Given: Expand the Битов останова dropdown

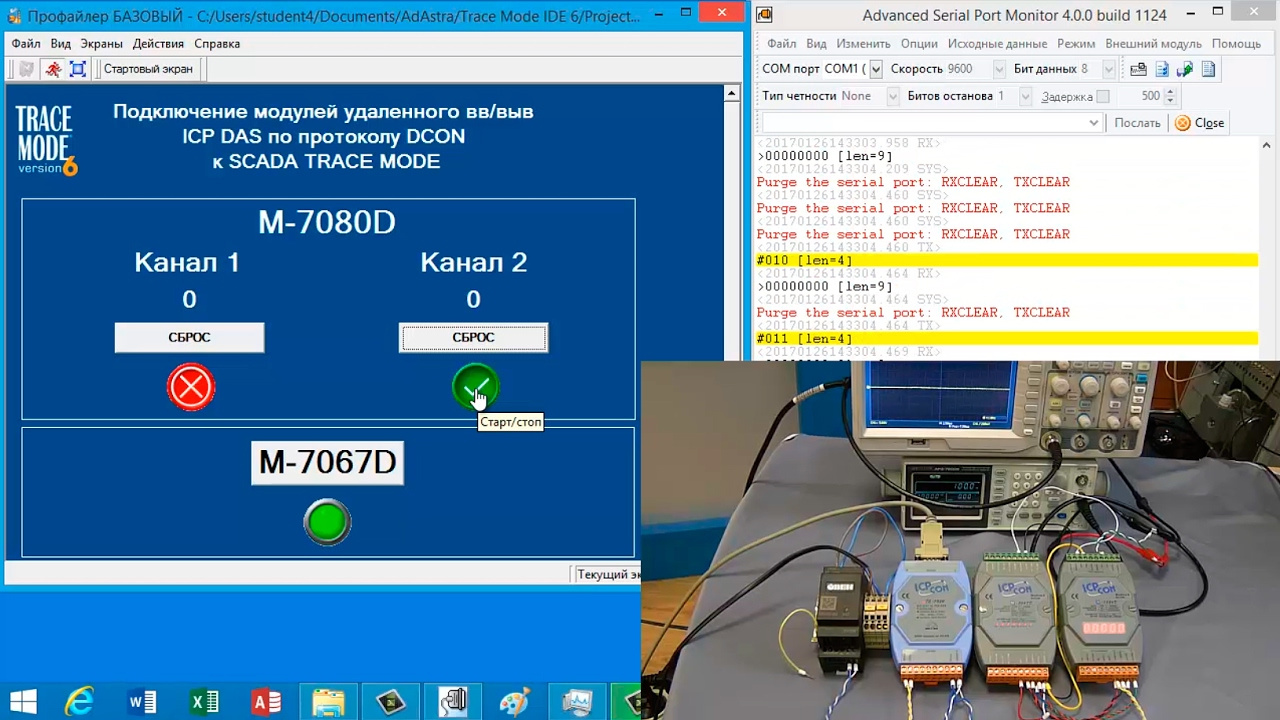Looking at the screenshot, I should point(1025,96).
